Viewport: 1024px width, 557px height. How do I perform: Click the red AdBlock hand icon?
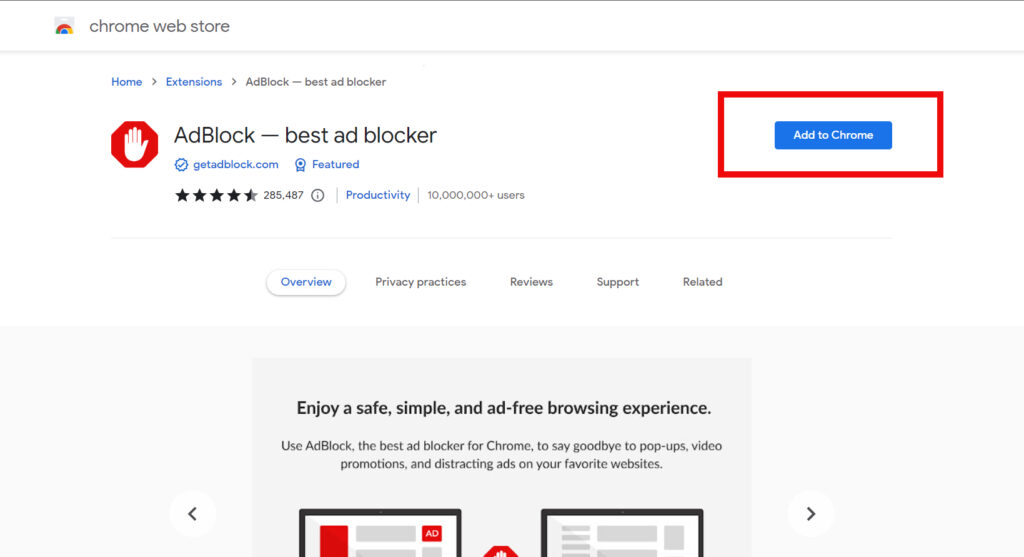tap(135, 144)
